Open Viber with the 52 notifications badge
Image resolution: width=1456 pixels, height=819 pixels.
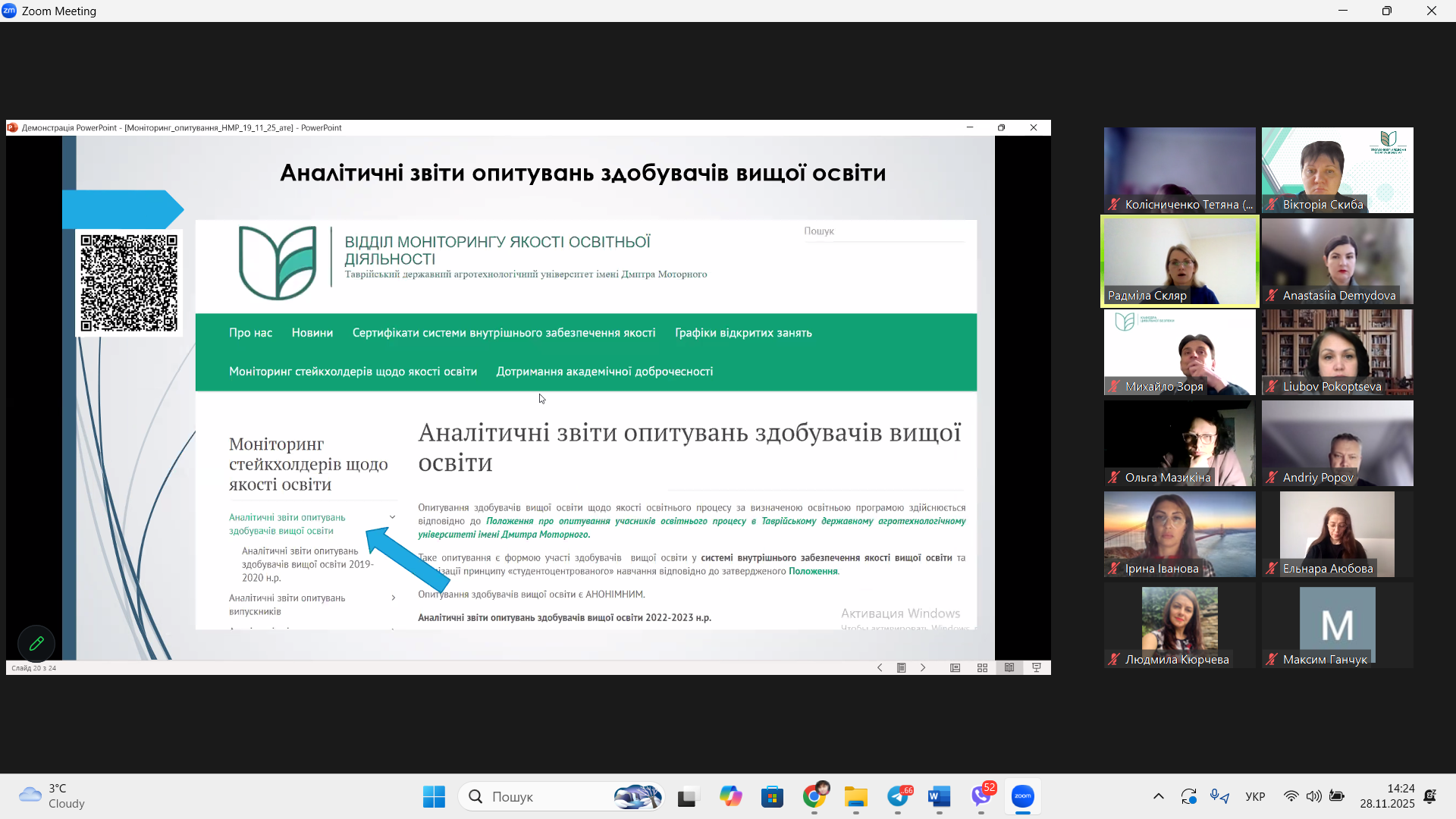[981, 797]
